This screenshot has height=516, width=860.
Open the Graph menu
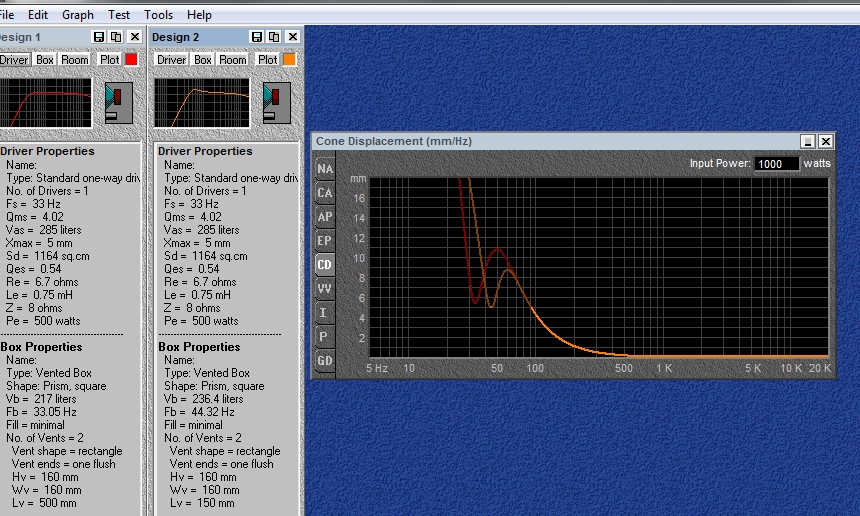pos(78,15)
